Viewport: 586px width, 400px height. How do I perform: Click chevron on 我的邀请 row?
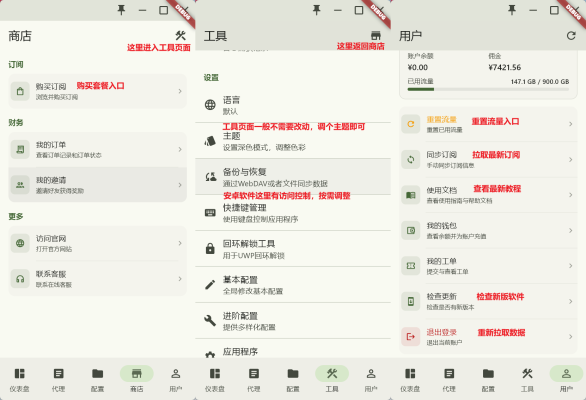point(180,185)
